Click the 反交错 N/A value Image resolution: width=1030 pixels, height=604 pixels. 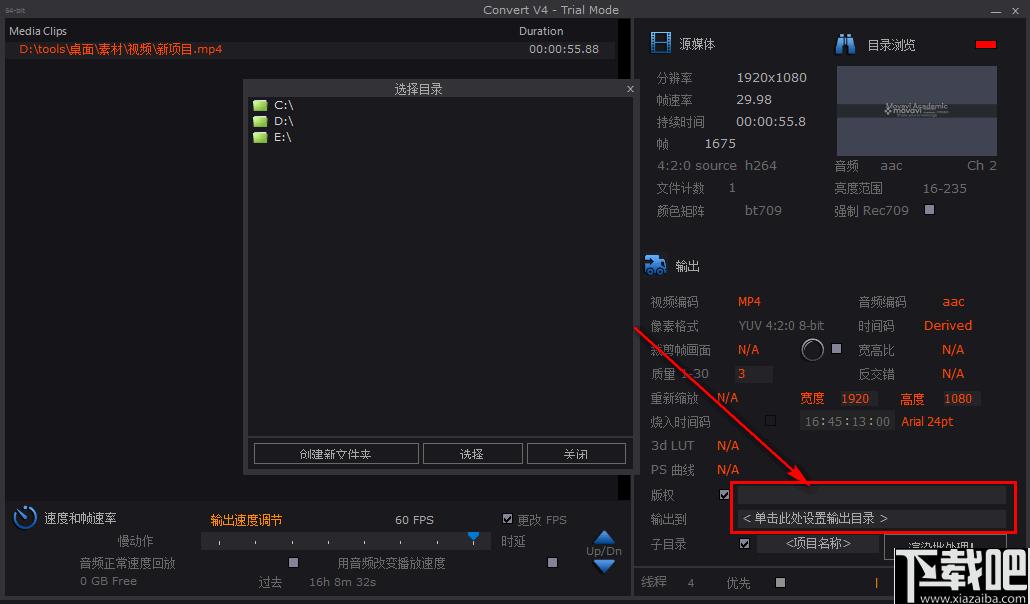coord(952,373)
